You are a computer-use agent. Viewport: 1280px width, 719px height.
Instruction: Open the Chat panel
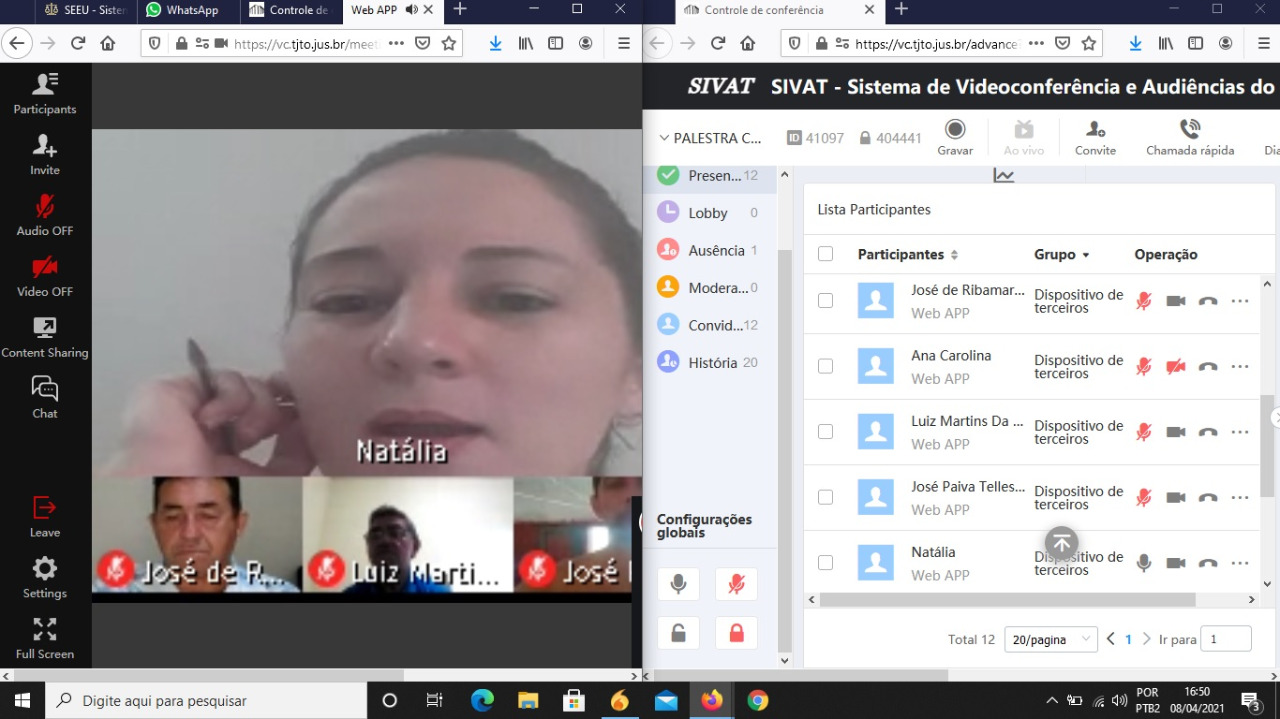click(45, 397)
